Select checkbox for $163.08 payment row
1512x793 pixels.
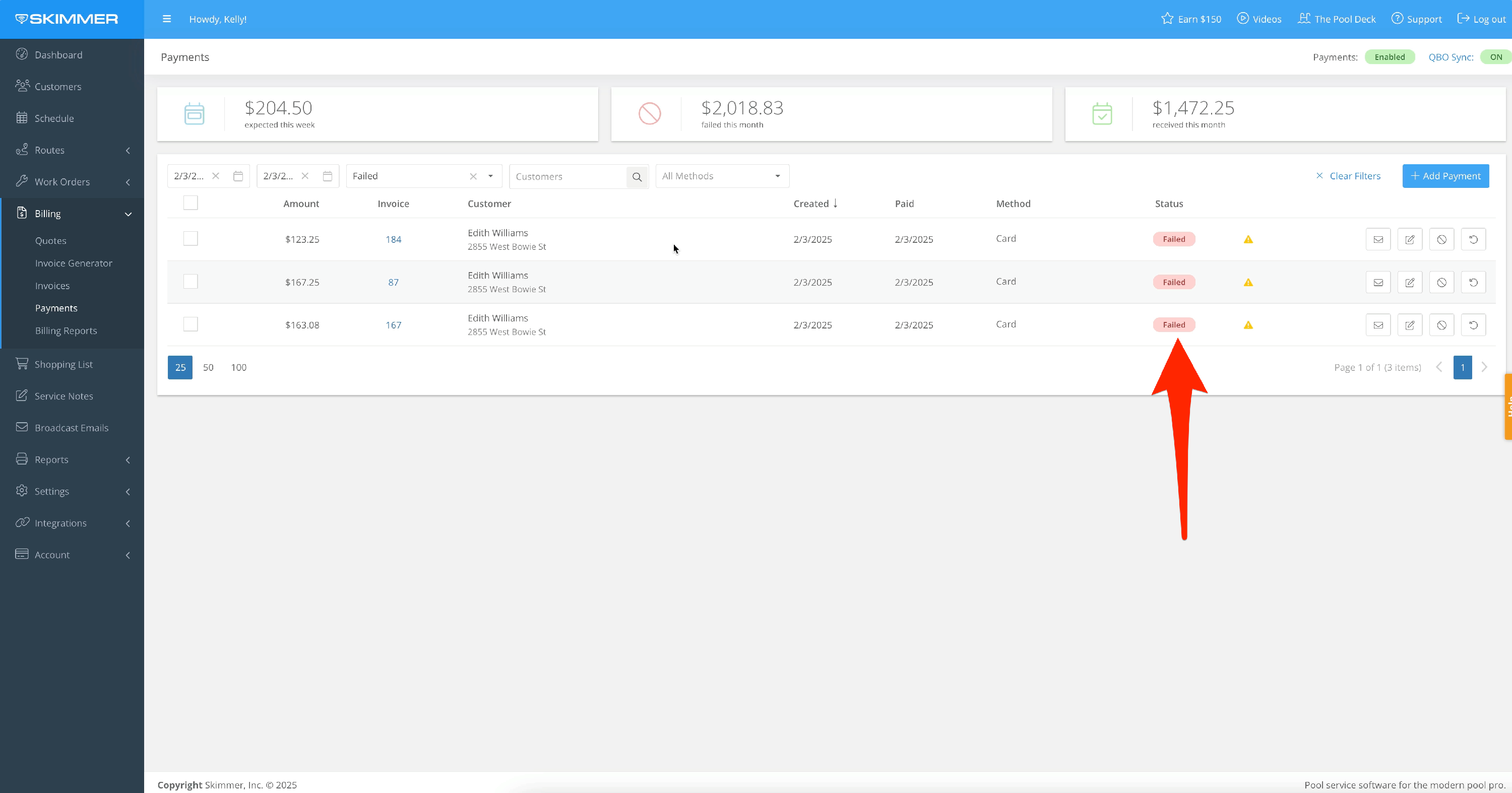pos(190,324)
